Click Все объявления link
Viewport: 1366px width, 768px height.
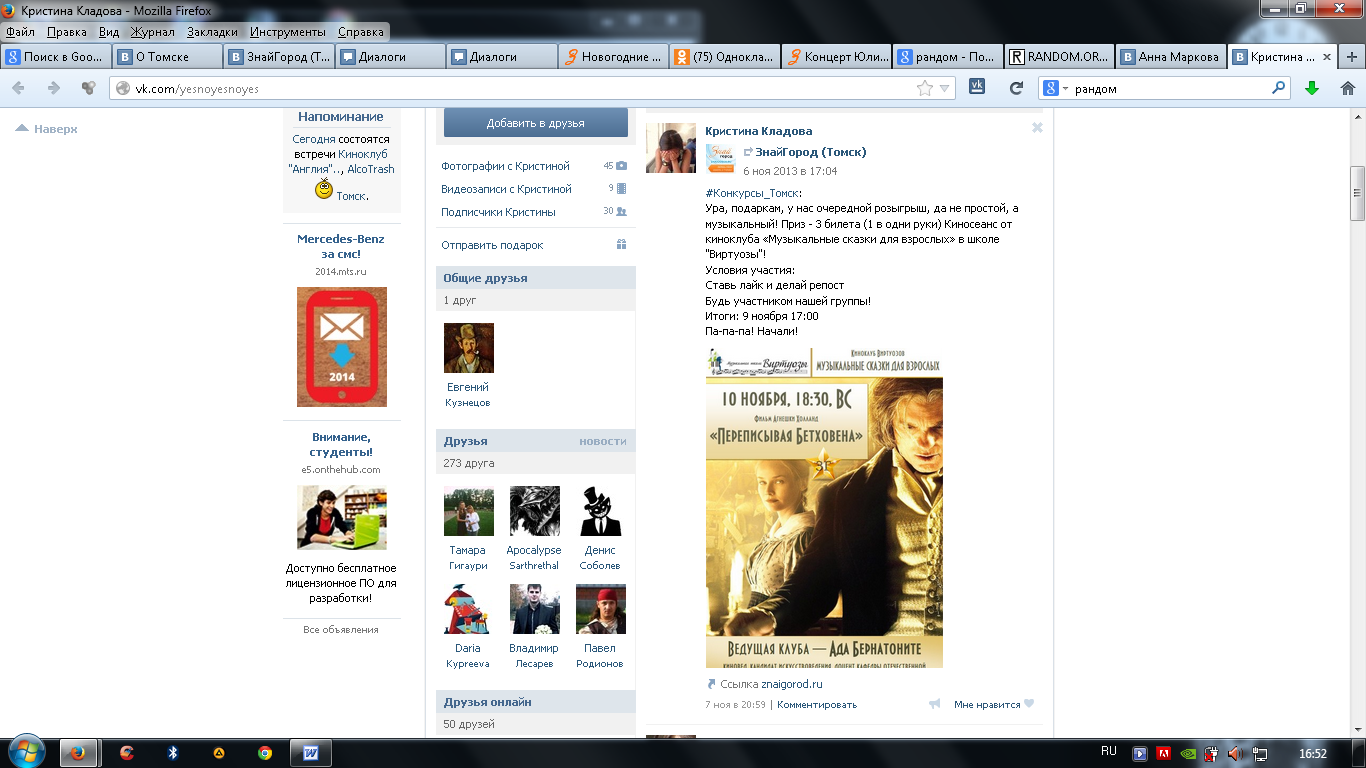coord(341,629)
